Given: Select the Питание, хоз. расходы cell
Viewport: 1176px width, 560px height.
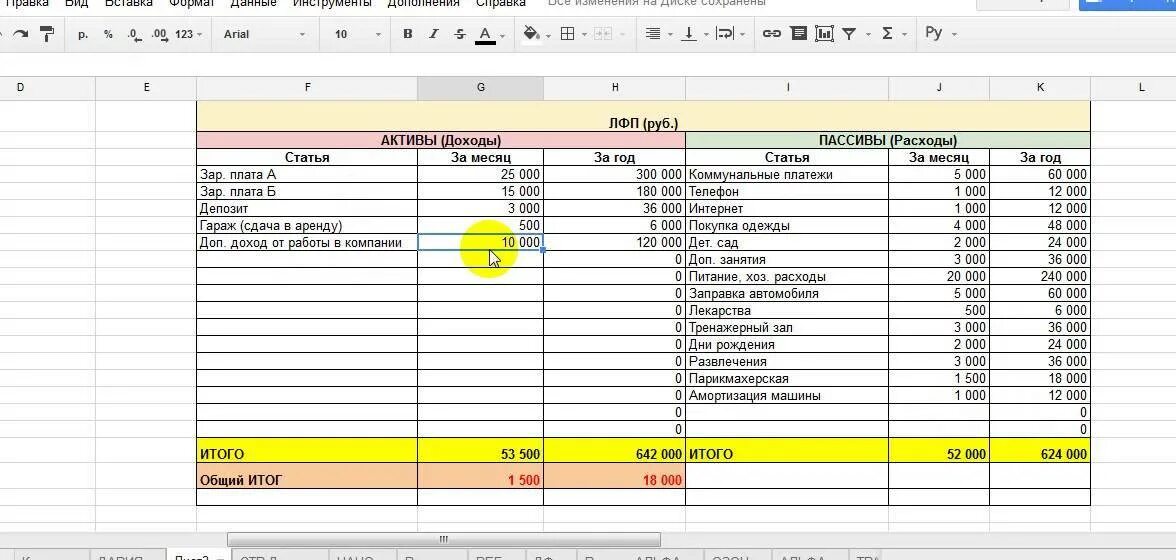Looking at the screenshot, I should click(787, 277).
